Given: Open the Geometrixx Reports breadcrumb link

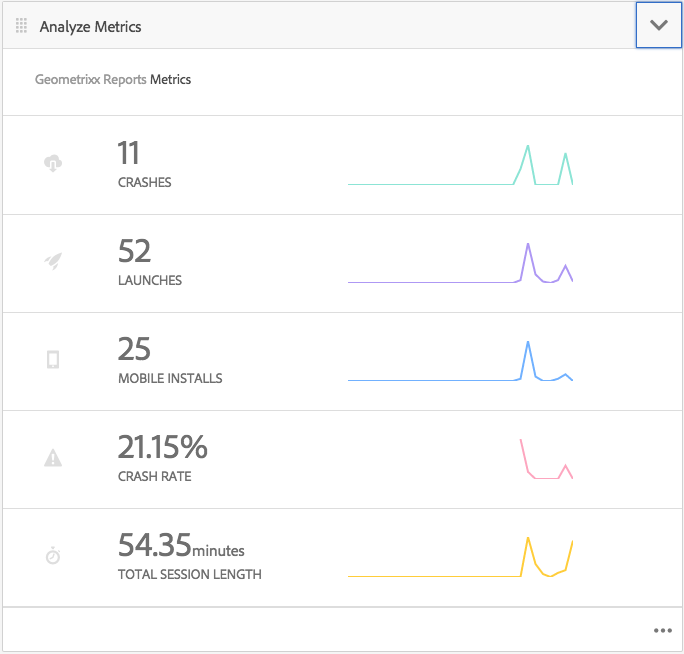Looking at the screenshot, I should tap(91, 79).
